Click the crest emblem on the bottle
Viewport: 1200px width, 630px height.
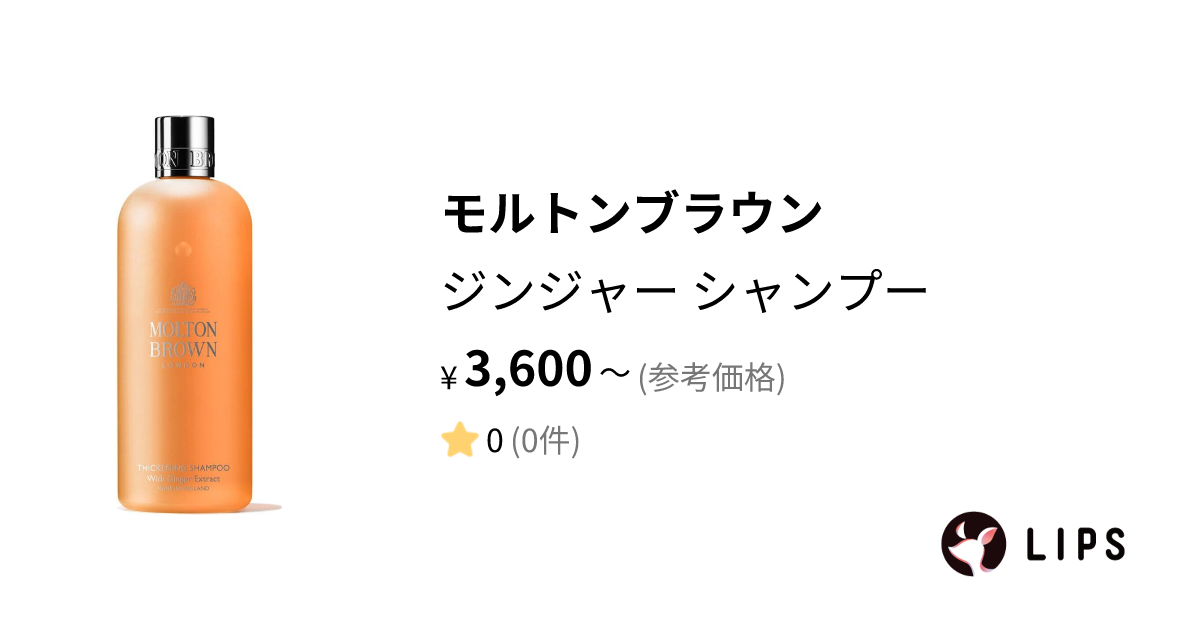[183, 295]
